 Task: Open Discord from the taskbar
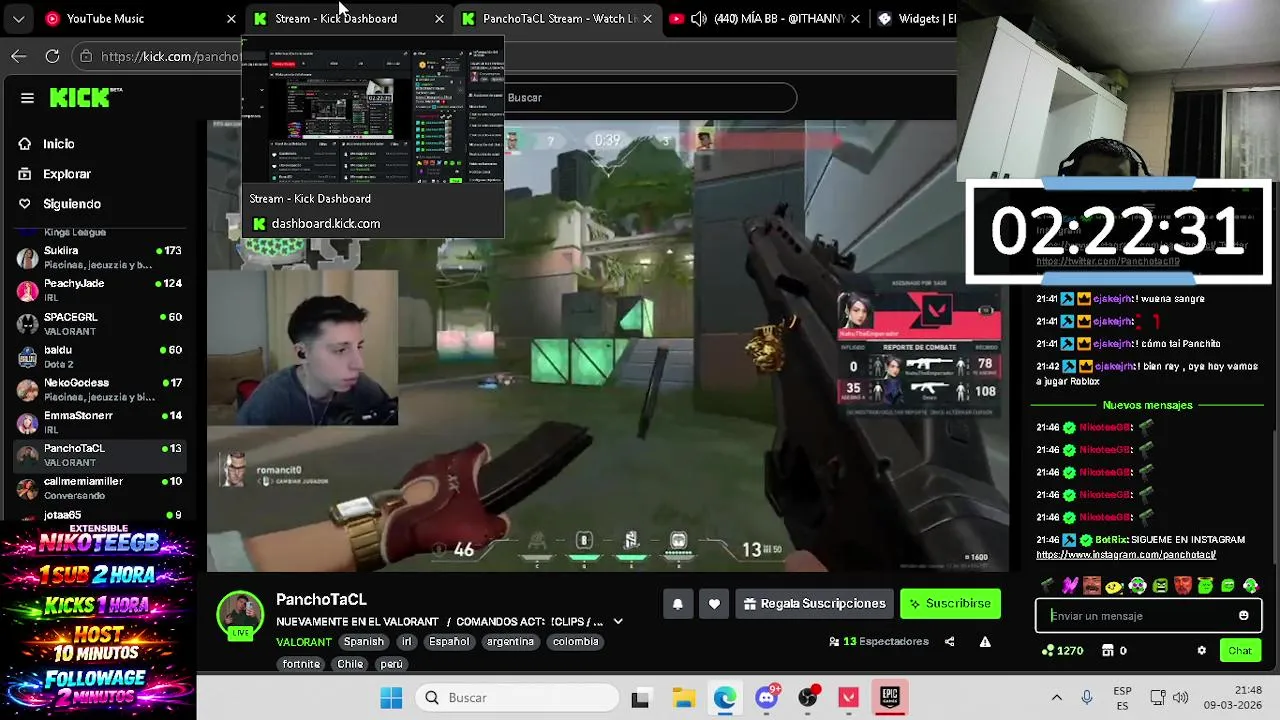767,698
